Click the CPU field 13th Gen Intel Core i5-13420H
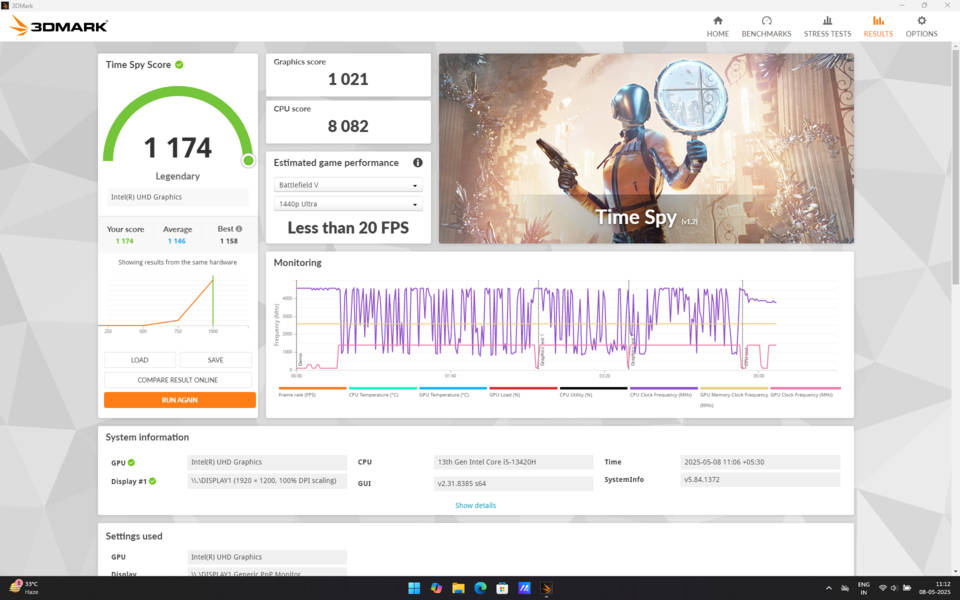 [513, 462]
